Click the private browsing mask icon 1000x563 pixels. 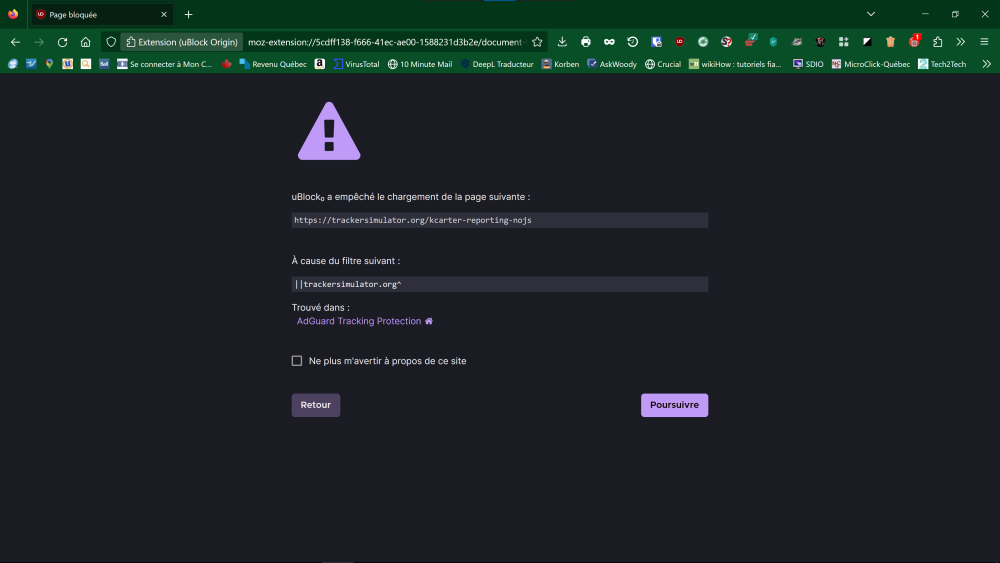(609, 42)
